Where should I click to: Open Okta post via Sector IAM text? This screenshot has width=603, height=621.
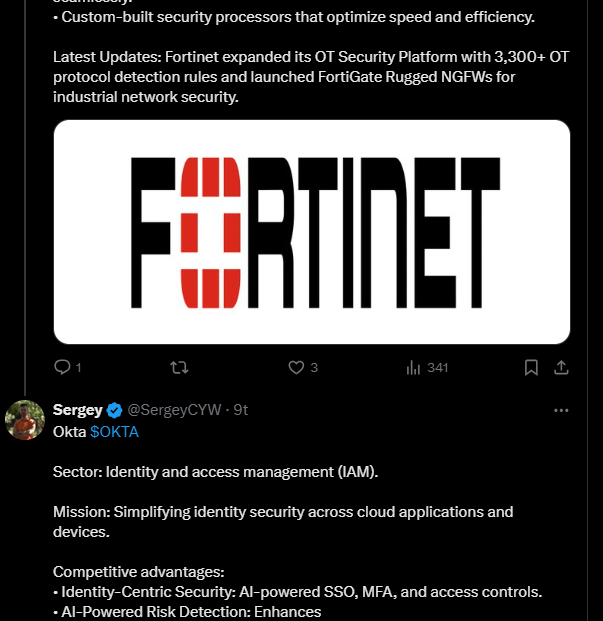click(x=216, y=472)
